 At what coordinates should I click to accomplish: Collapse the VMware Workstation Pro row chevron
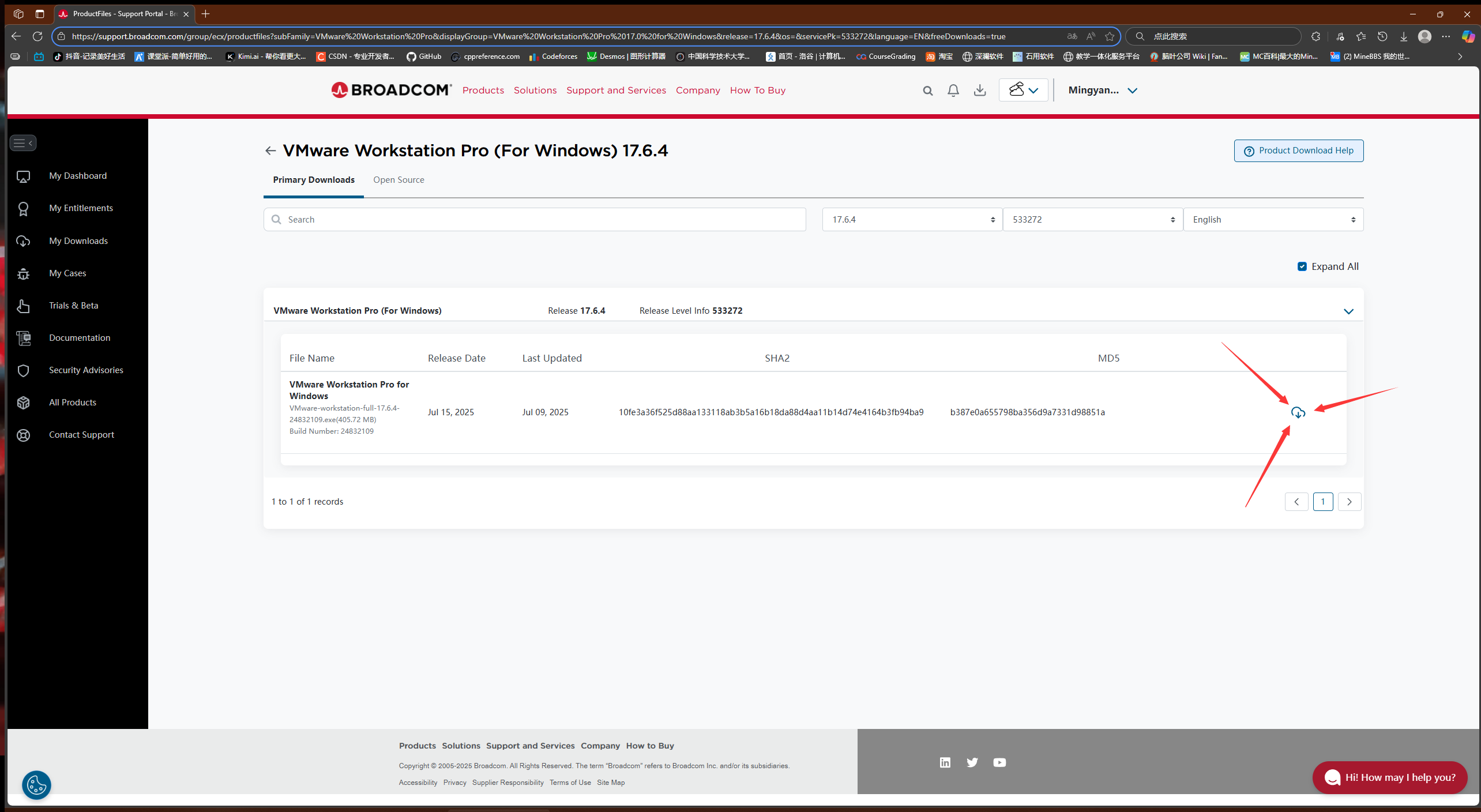point(1348,311)
